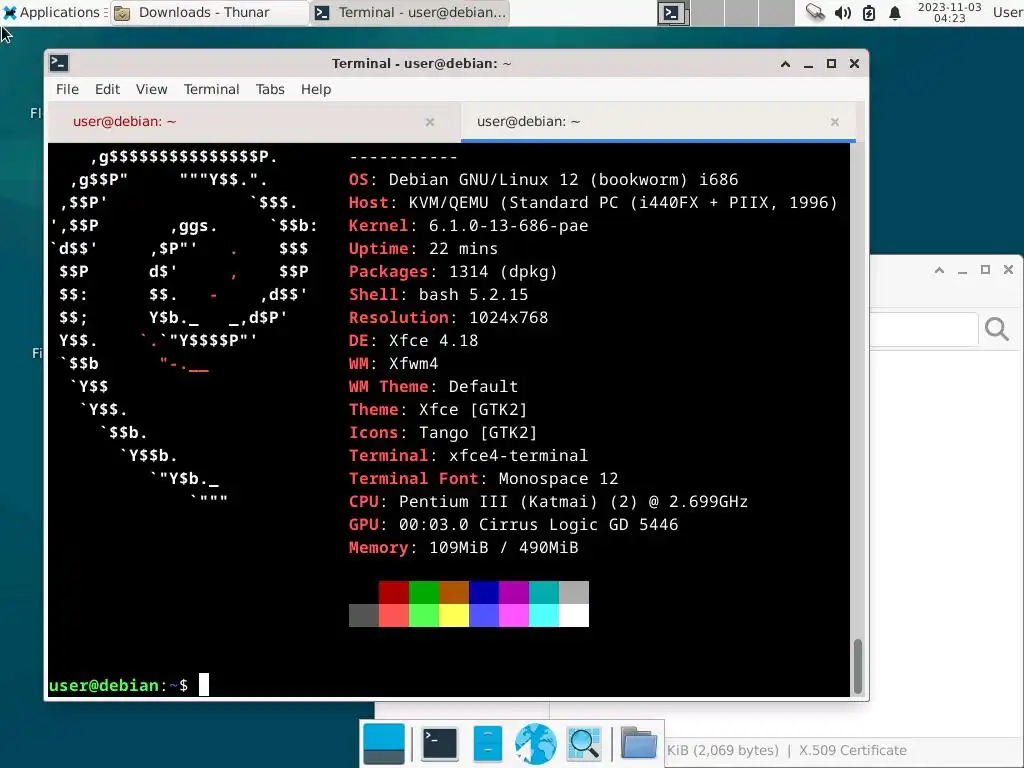This screenshot has width=1024, height=768.
Task: Open the View menu in Terminal
Action: click(152, 89)
